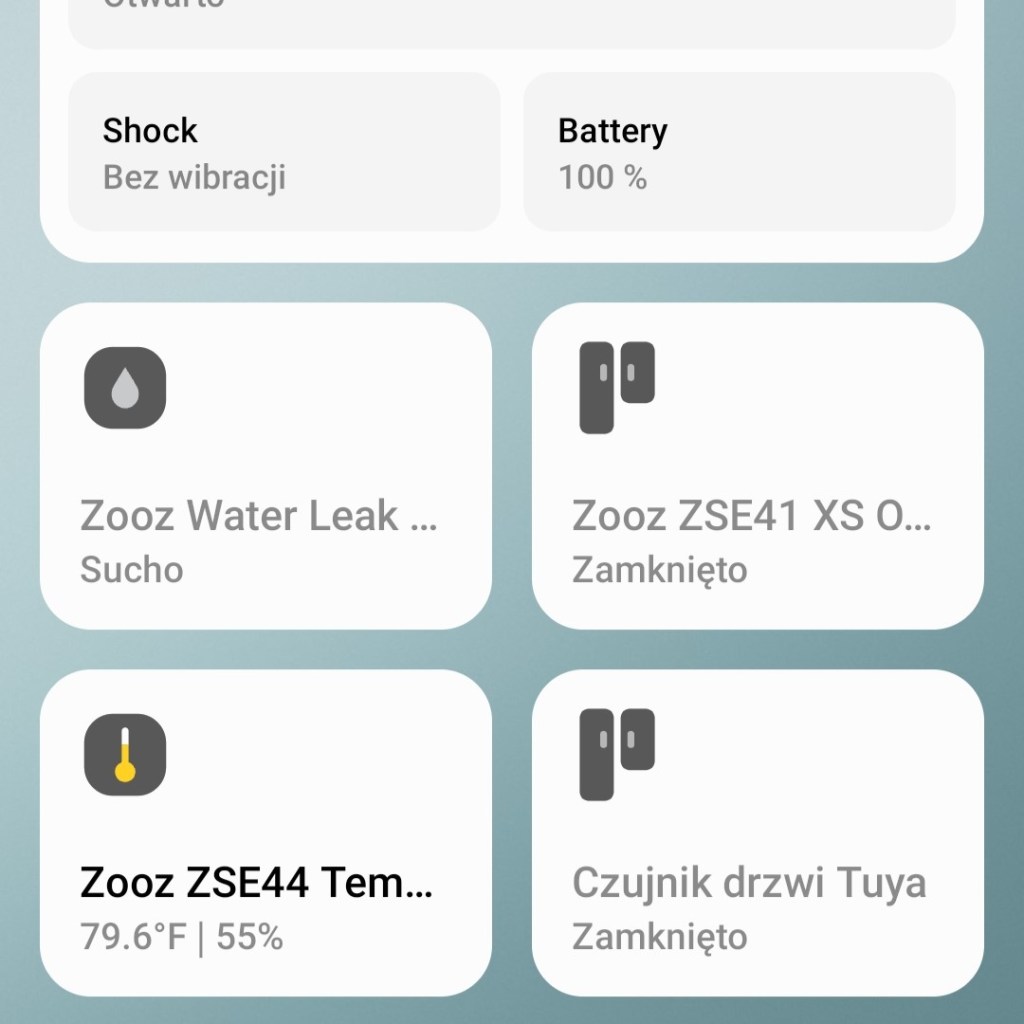Tap the 100 % battery value
The height and width of the screenshot is (1024, 1024).
point(602,178)
